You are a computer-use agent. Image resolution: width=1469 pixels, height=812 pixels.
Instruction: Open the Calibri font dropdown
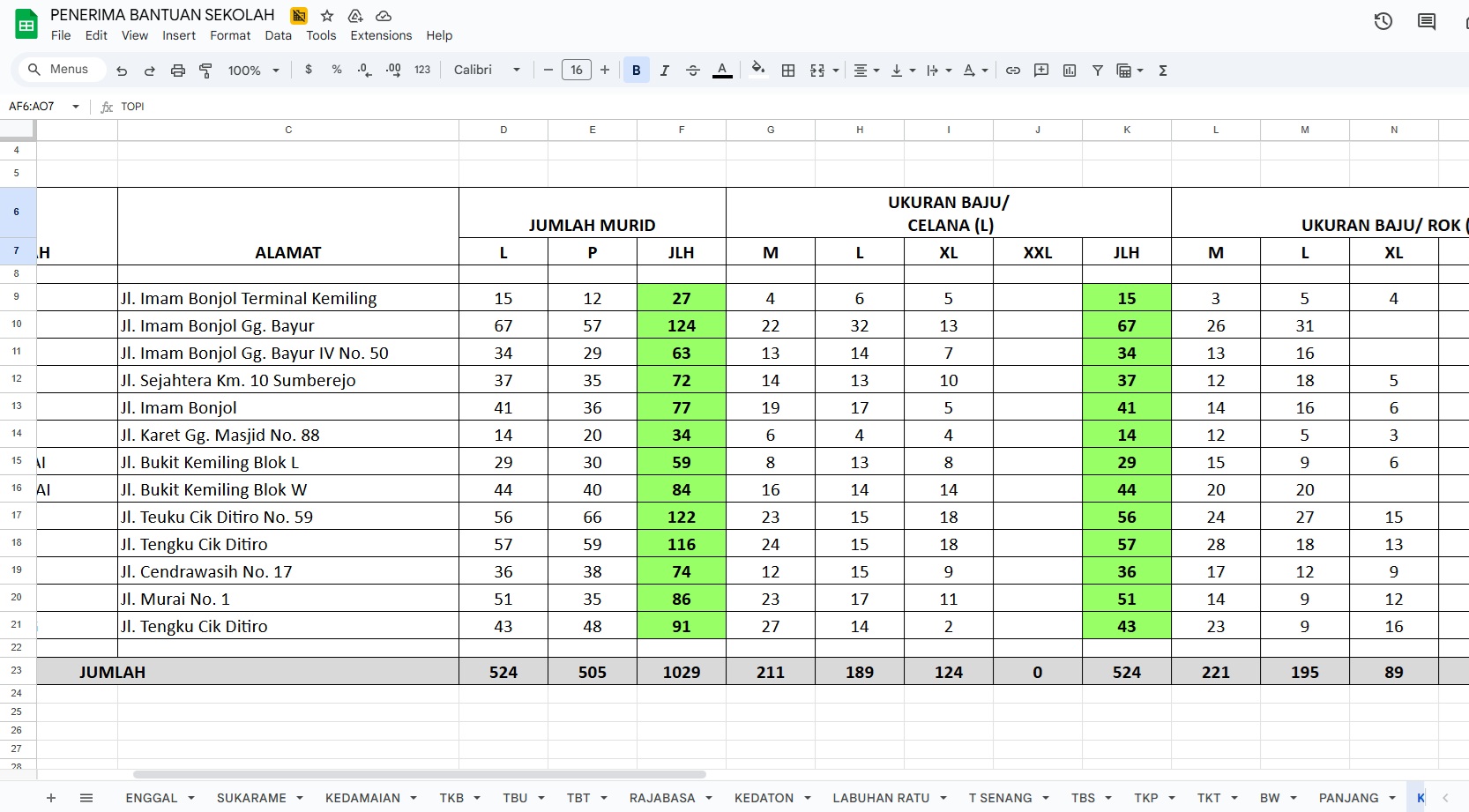pos(487,71)
